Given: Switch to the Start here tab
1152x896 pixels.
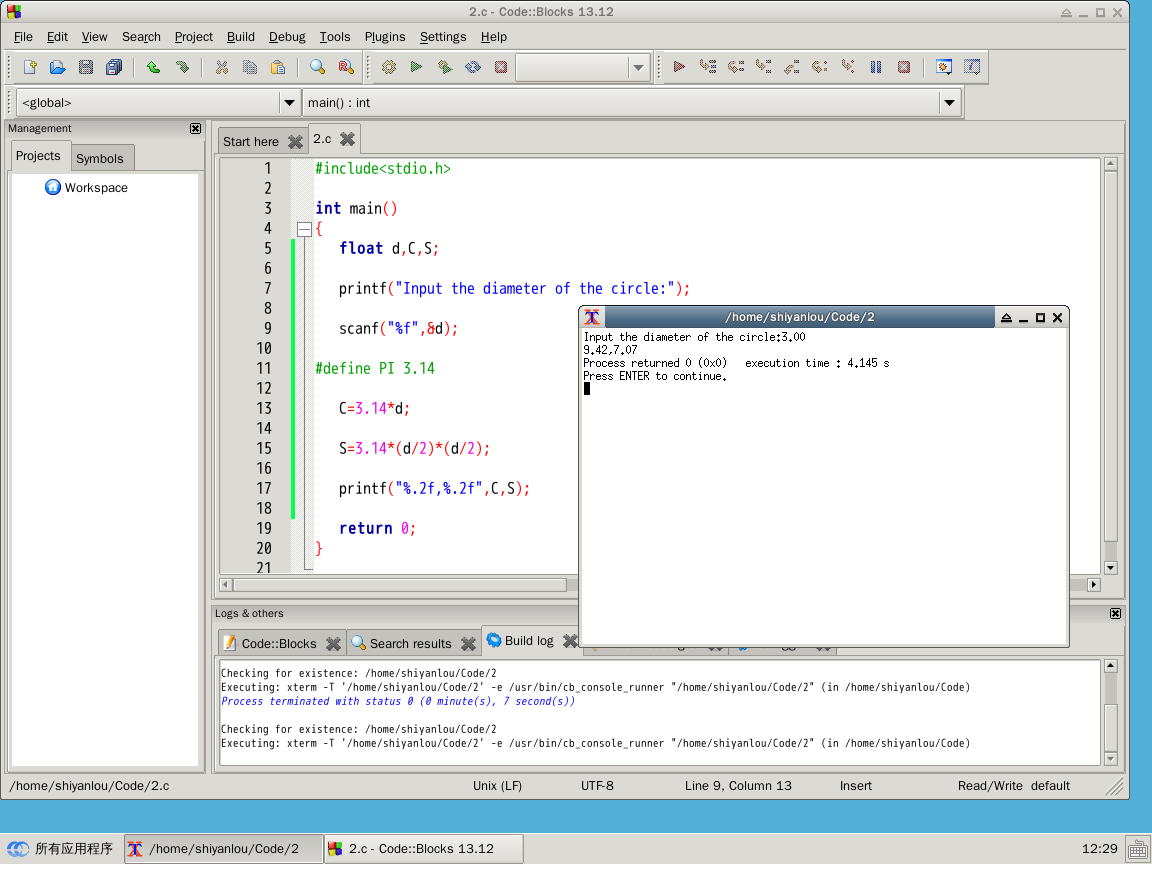Looking at the screenshot, I should [251, 142].
